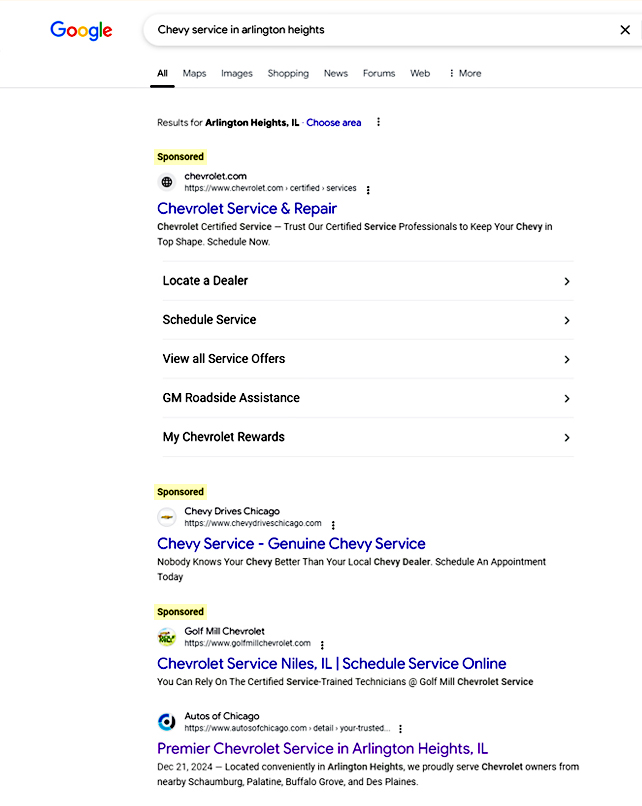This screenshot has height=806, width=642.
Task: Expand the GM Roadside Assistance sitelink
Action: coord(567,398)
